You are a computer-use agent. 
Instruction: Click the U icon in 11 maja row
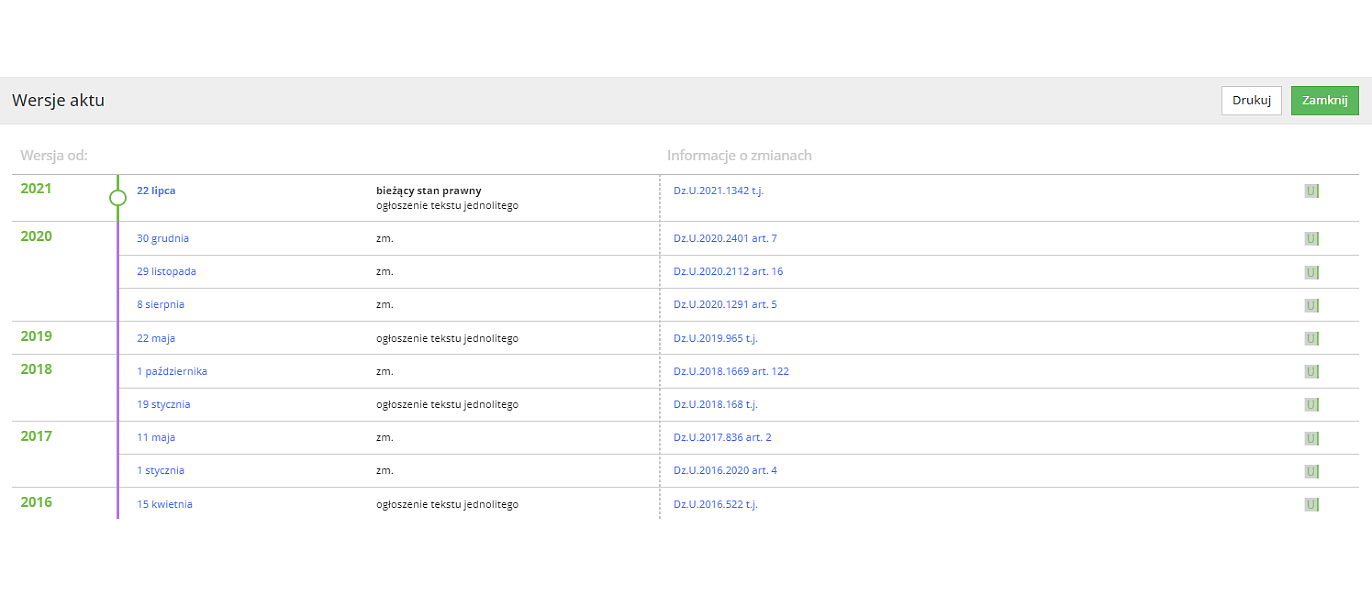pyautogui.click(x=1311, y=438)
